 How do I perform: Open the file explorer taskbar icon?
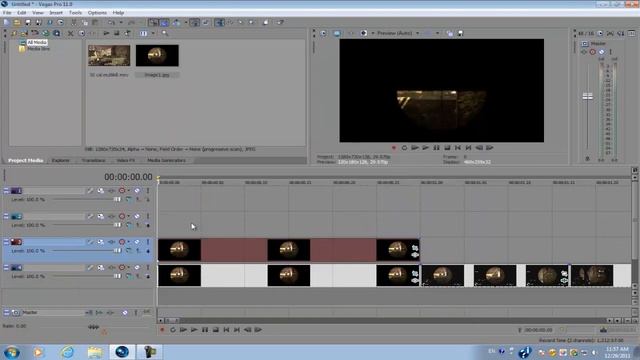[95, 352]
